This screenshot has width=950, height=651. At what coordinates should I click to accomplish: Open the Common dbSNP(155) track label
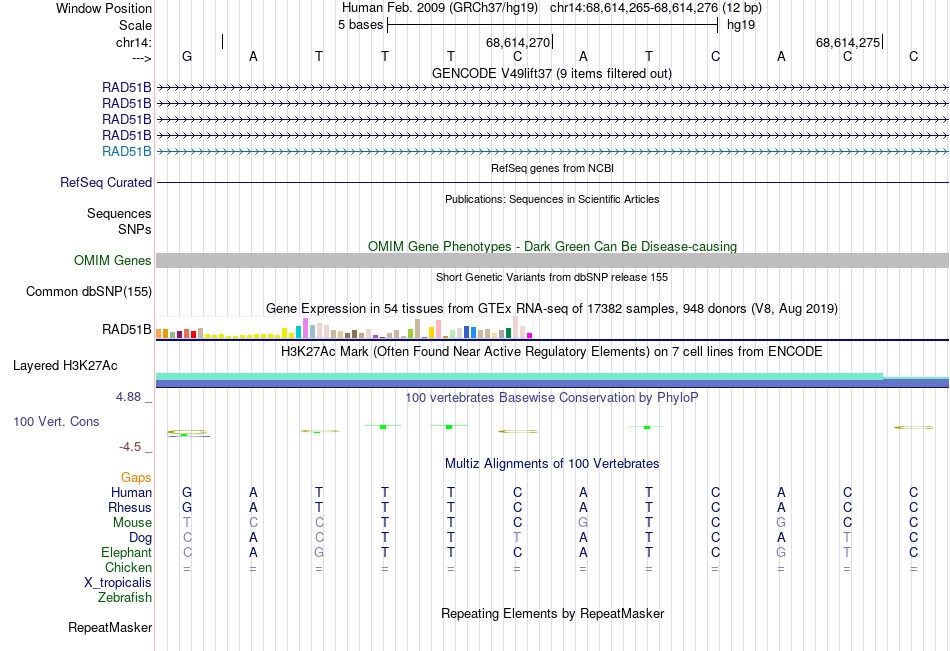pyautogui.click(x=89, y=292)
